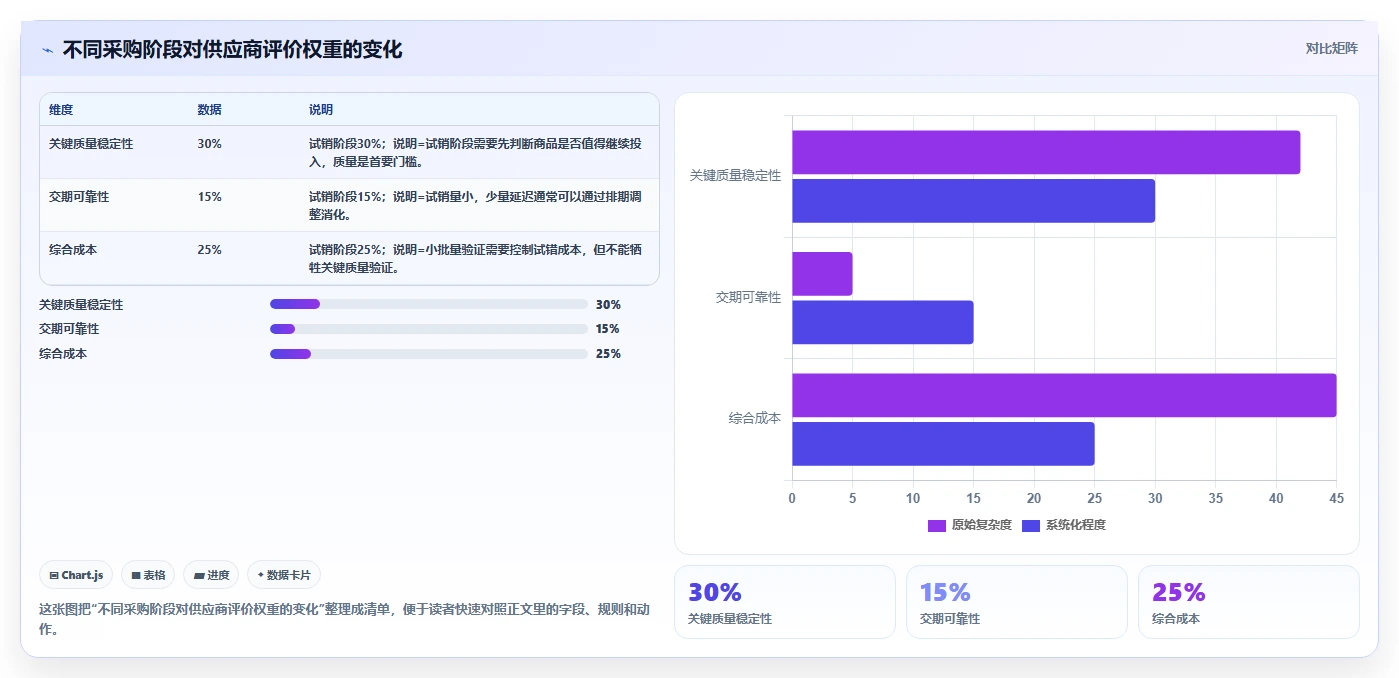This screenshot has width=1399, height=678.
Task: Click the 交期可靠性 chart axis label
Action: pos(748,298)
